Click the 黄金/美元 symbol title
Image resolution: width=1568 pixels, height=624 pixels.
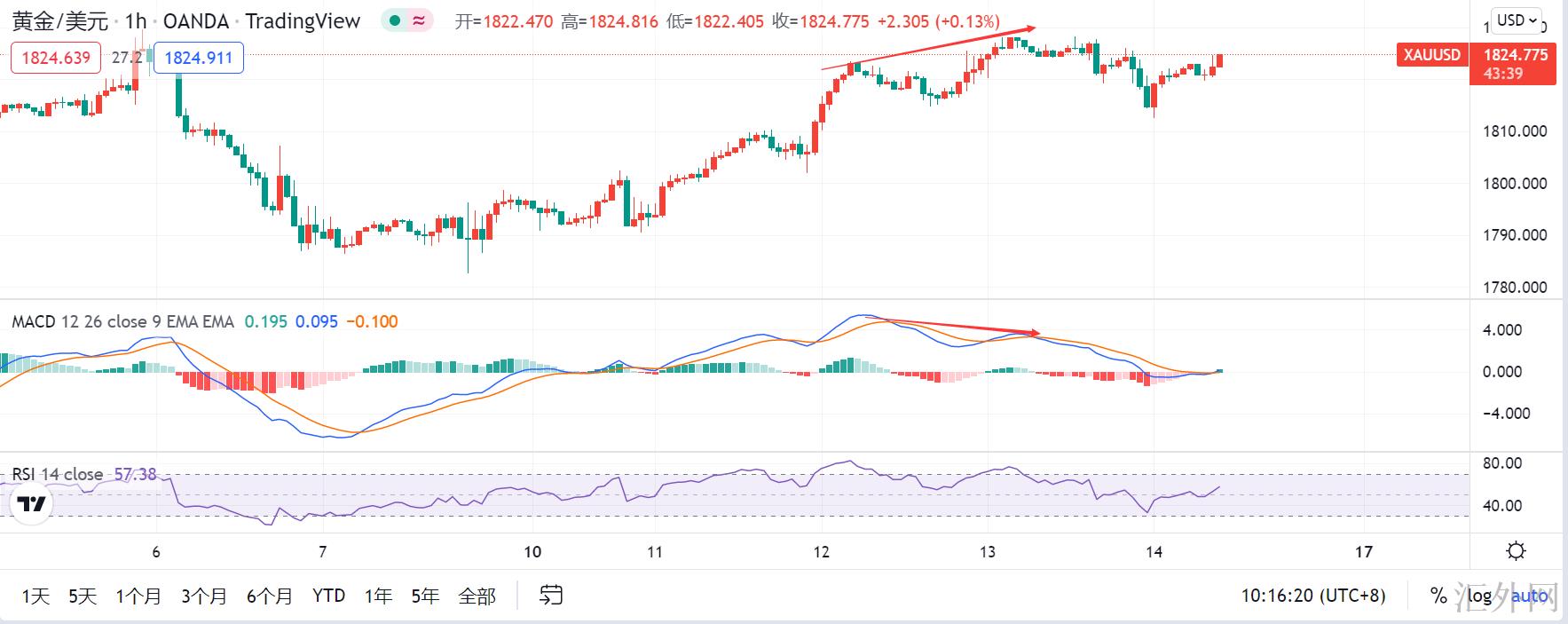pyautogui.click(x=60, y=21)
